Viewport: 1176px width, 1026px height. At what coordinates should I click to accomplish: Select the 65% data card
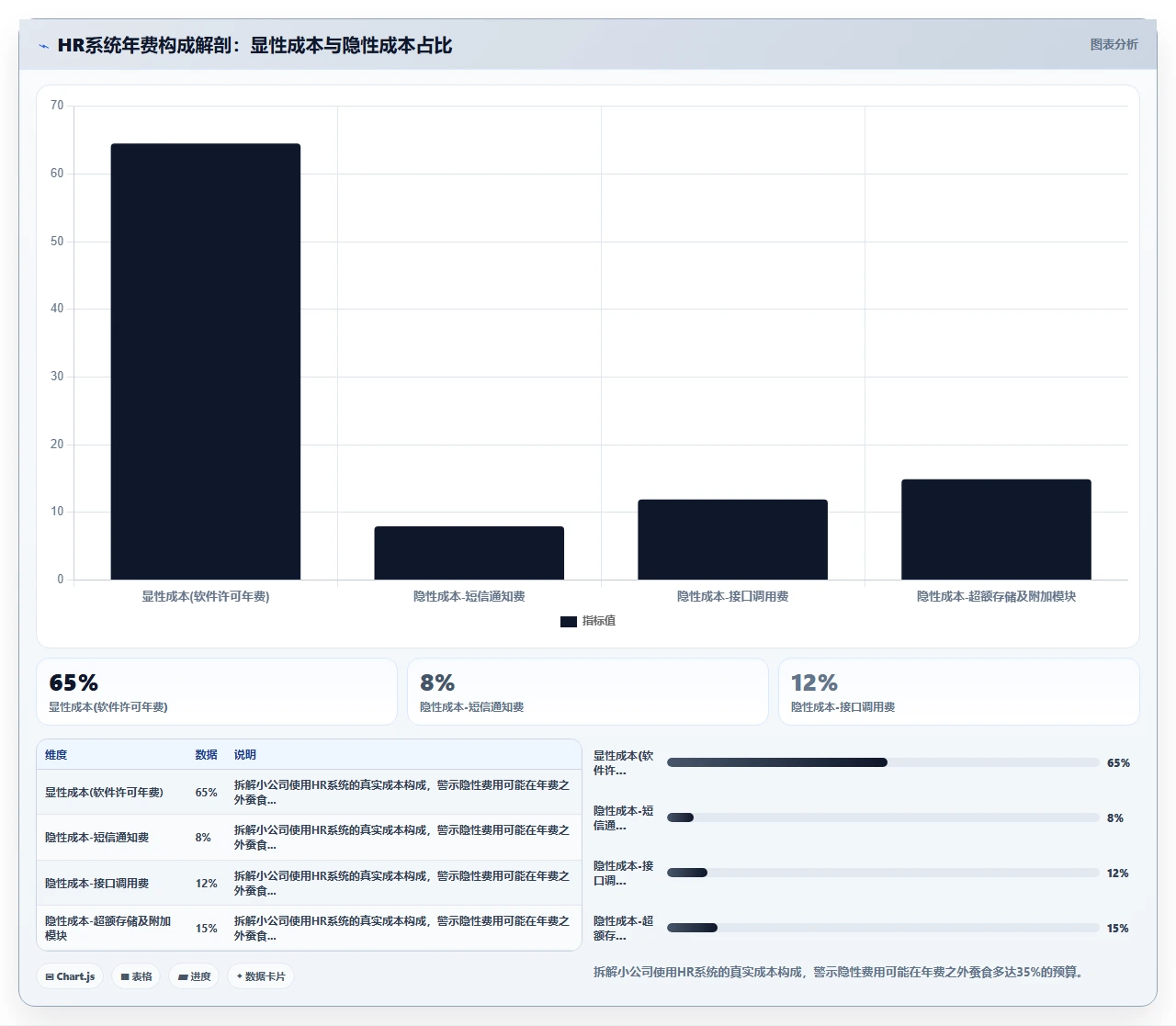217,692
